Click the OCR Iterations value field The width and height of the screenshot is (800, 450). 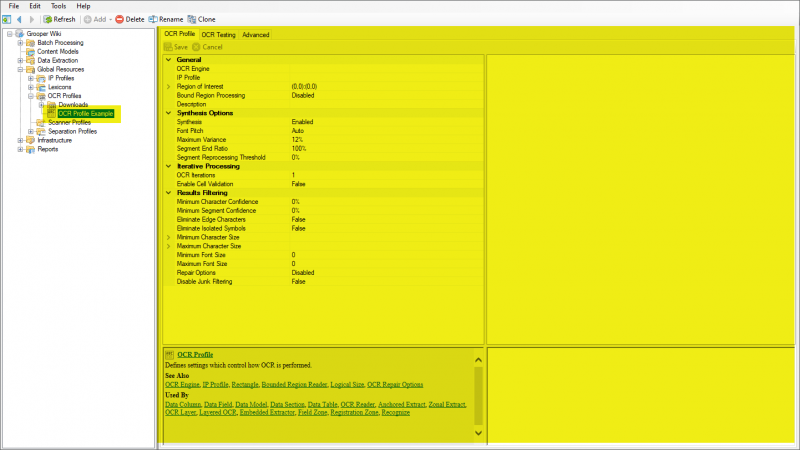pos(386,175)
